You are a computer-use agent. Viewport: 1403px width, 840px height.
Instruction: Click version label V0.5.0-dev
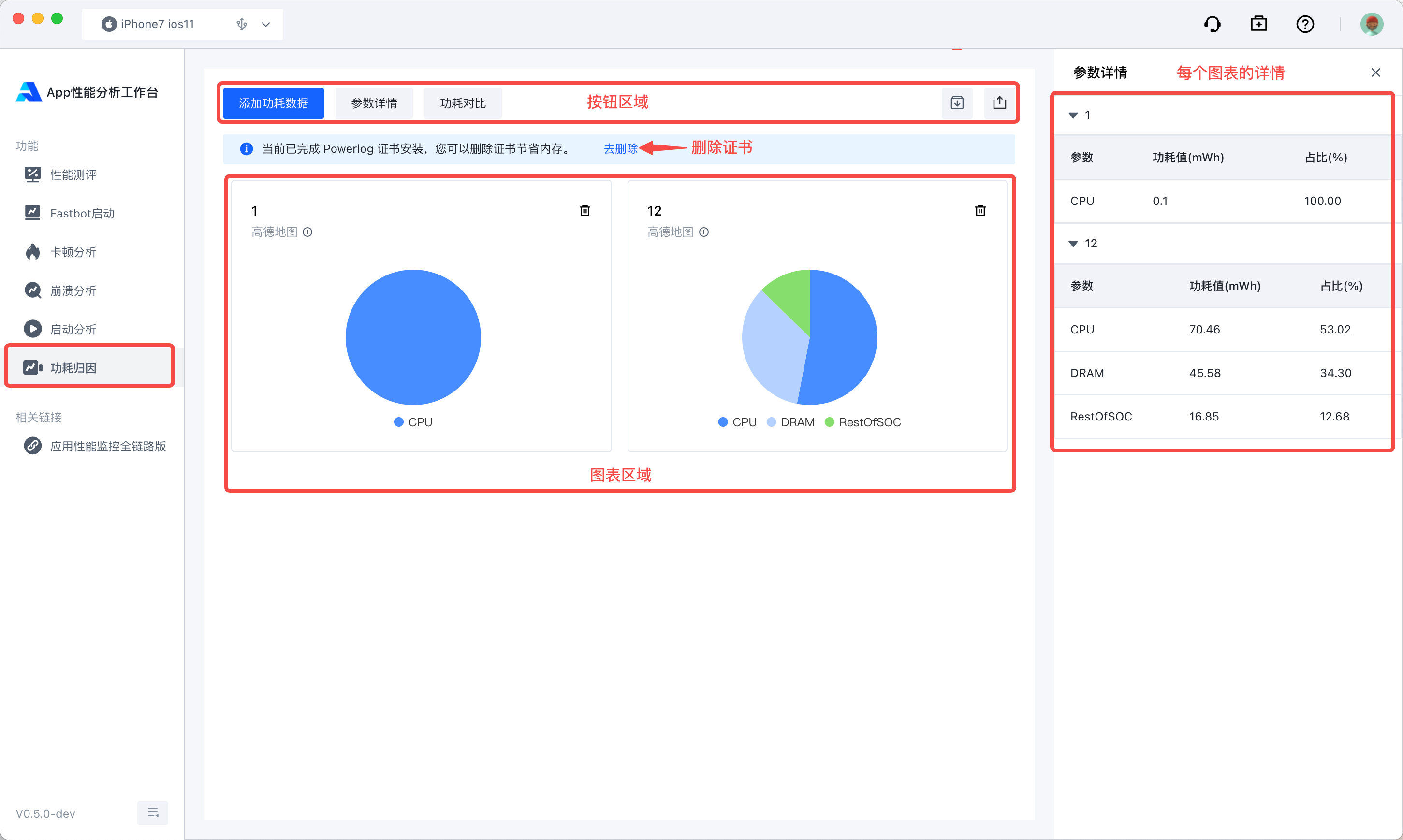pos(45,813)
